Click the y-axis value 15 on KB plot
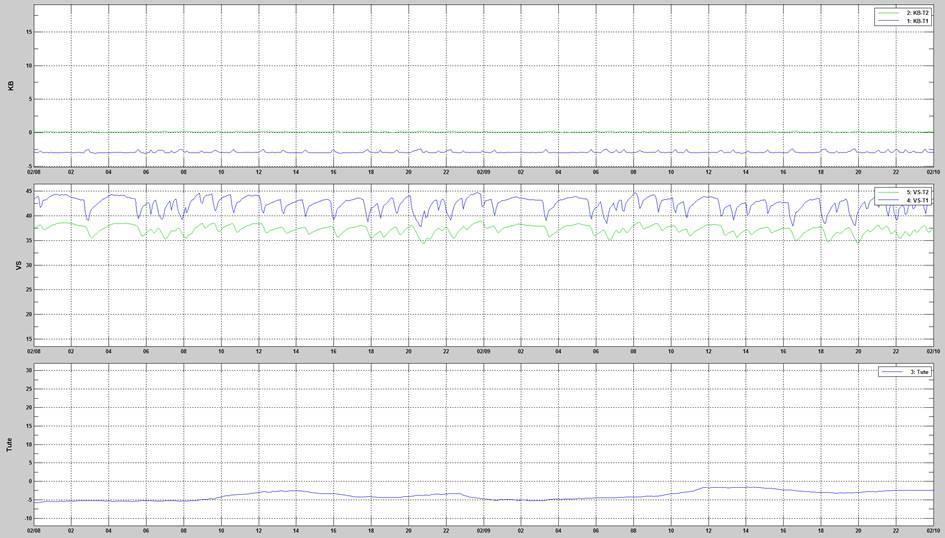 pyautogui.click(x=28, y=32)
